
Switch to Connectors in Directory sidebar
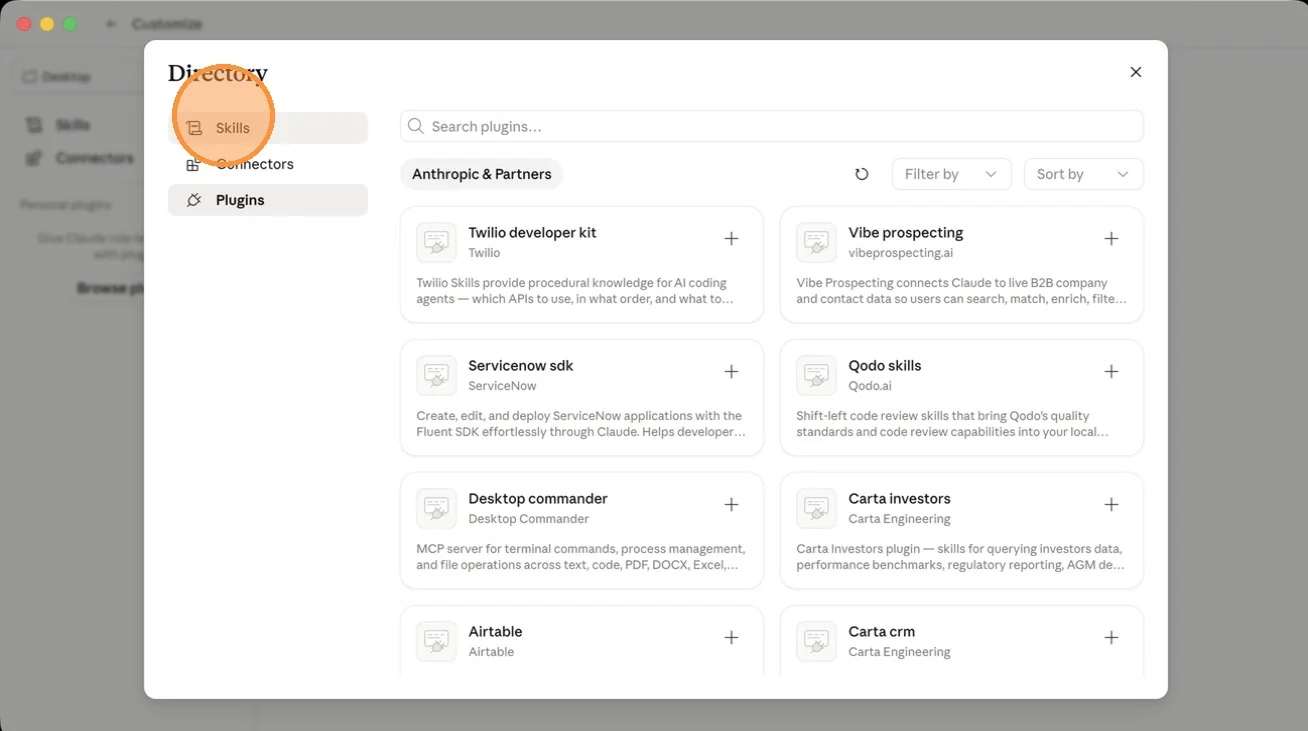coord(268,164)
